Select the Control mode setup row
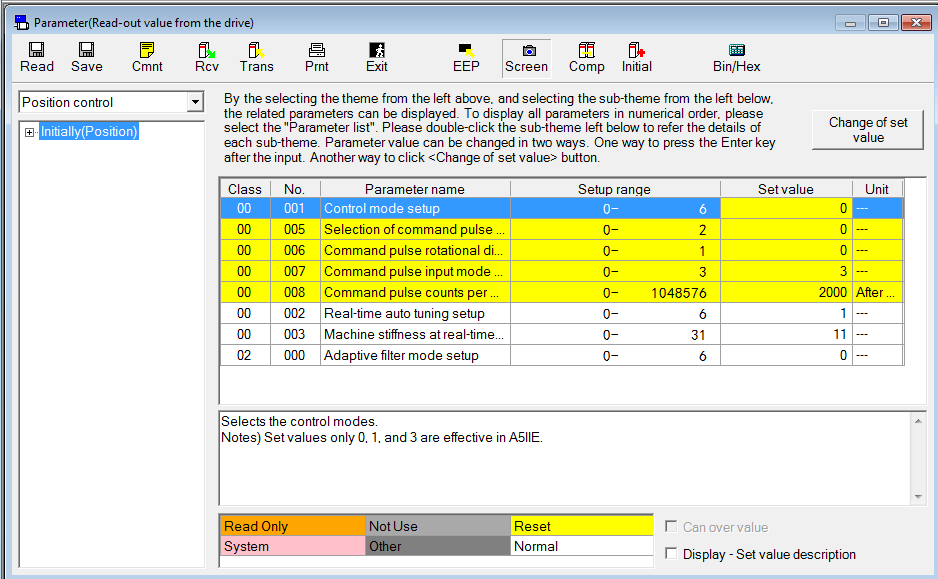The width and height of the screenshot is (938, 579). coord(562,209)
